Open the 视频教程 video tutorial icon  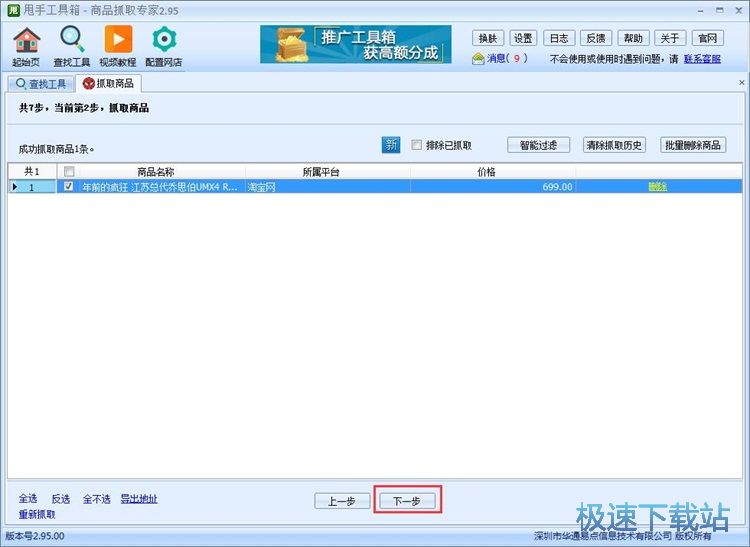pyautogui.click(x=118, y=46)
